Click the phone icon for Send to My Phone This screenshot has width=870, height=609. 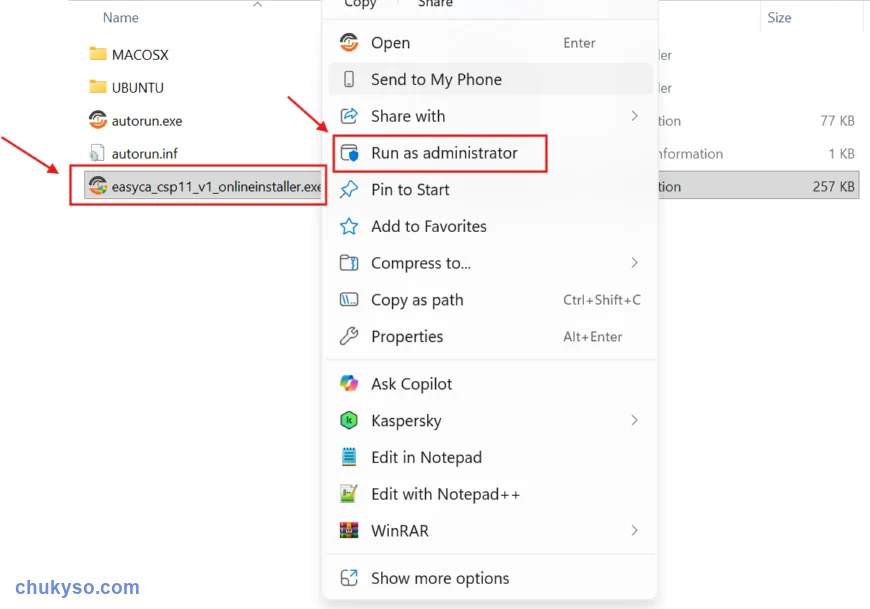[349, 79]
